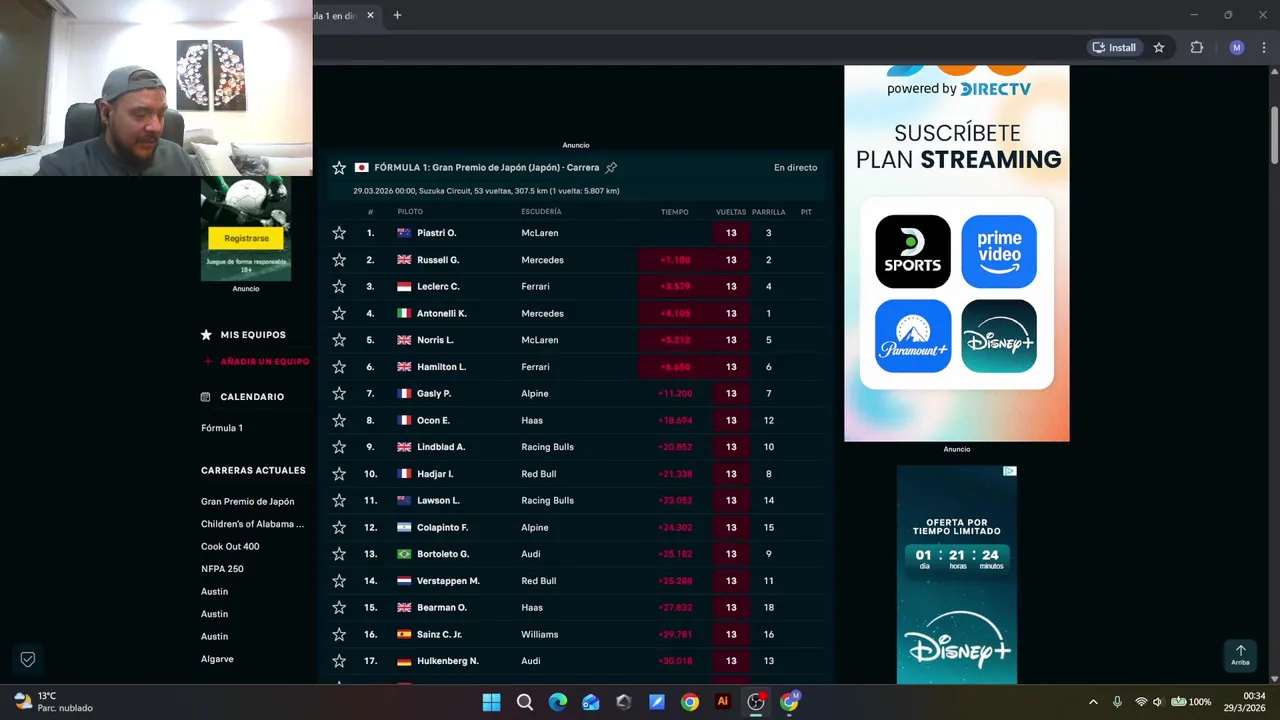The height and width of the screenshot is (720, 1280).
Task: Star Hadjar I. row
Action: tap(339, 474)
